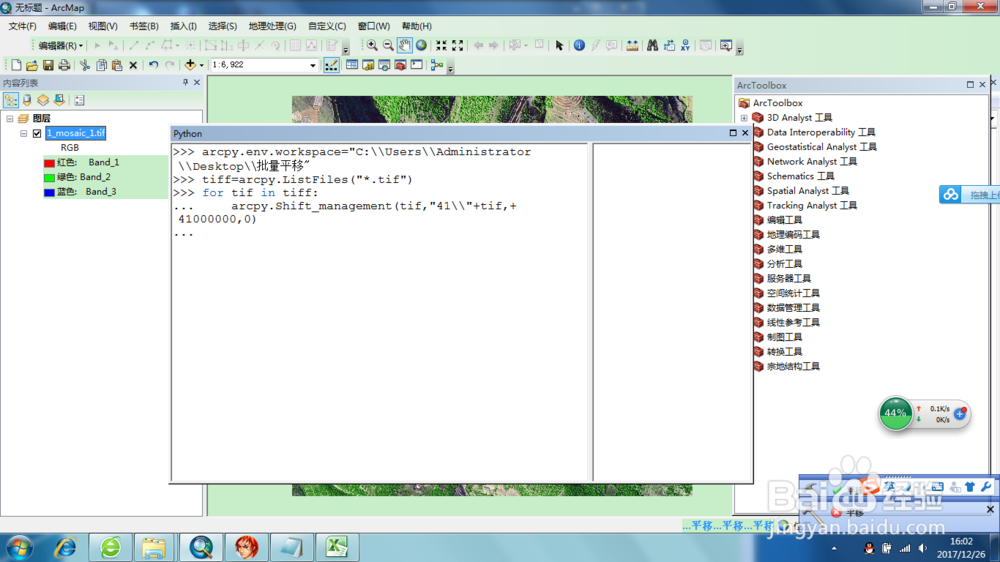1000x562 pixels.
Task: Click the Paste clipboard icon
Action: coord(117,65)
